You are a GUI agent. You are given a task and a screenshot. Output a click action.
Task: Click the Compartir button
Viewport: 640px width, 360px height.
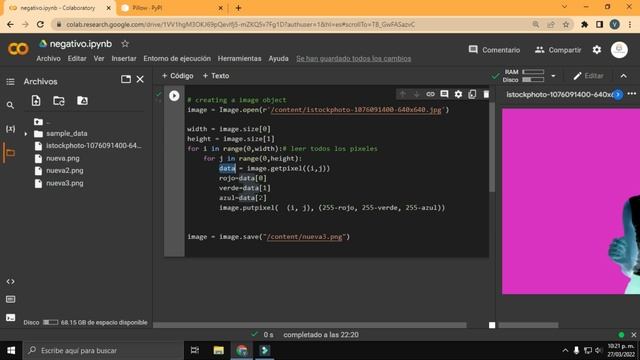pos(558,50)
